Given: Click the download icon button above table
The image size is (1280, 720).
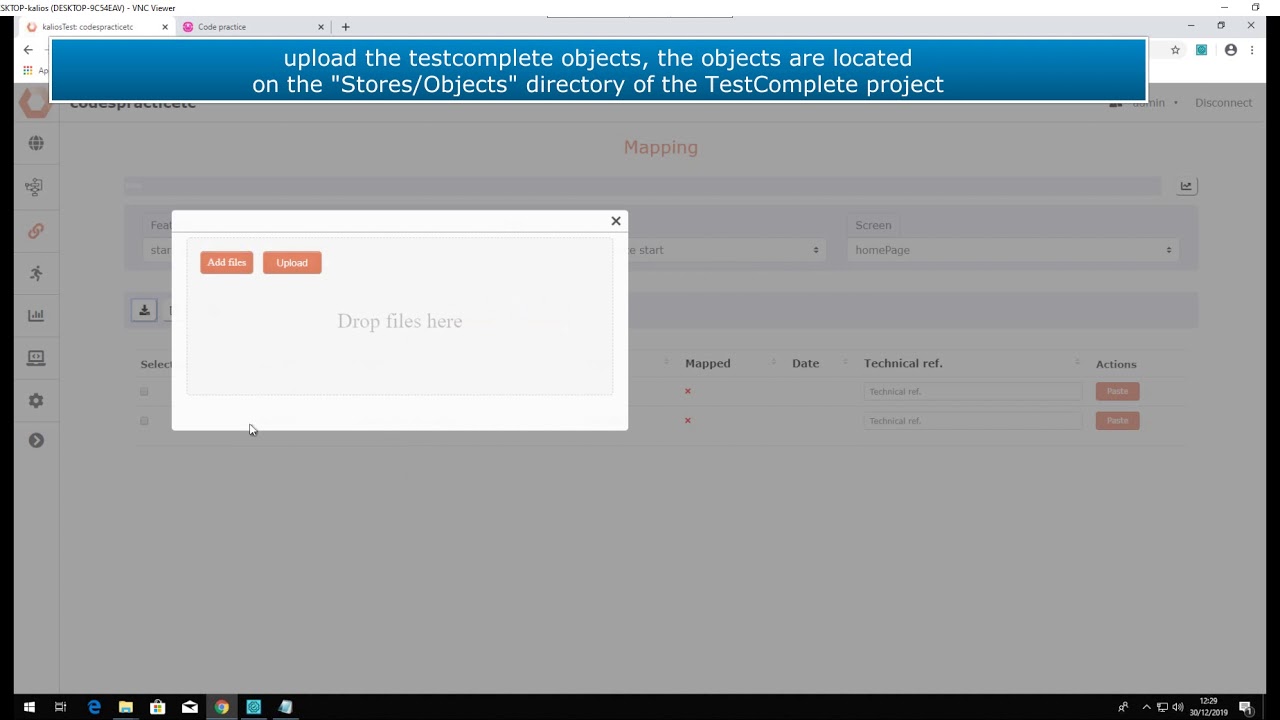Looking at the screenshot, I should coord(144,311).
